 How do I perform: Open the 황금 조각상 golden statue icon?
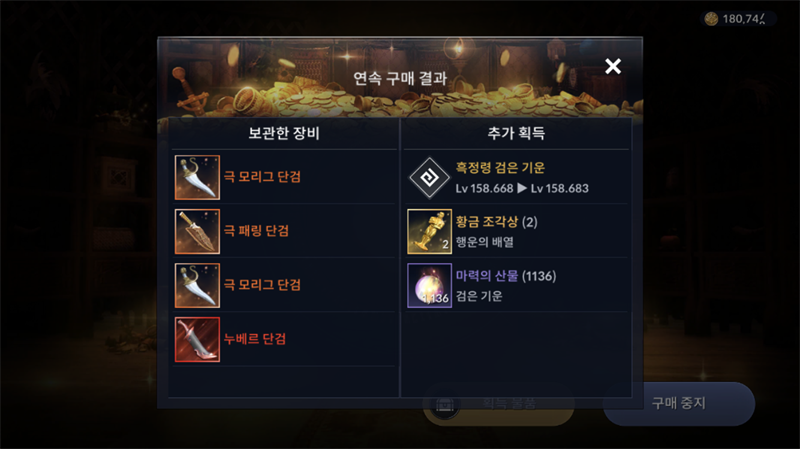point(430,232)
